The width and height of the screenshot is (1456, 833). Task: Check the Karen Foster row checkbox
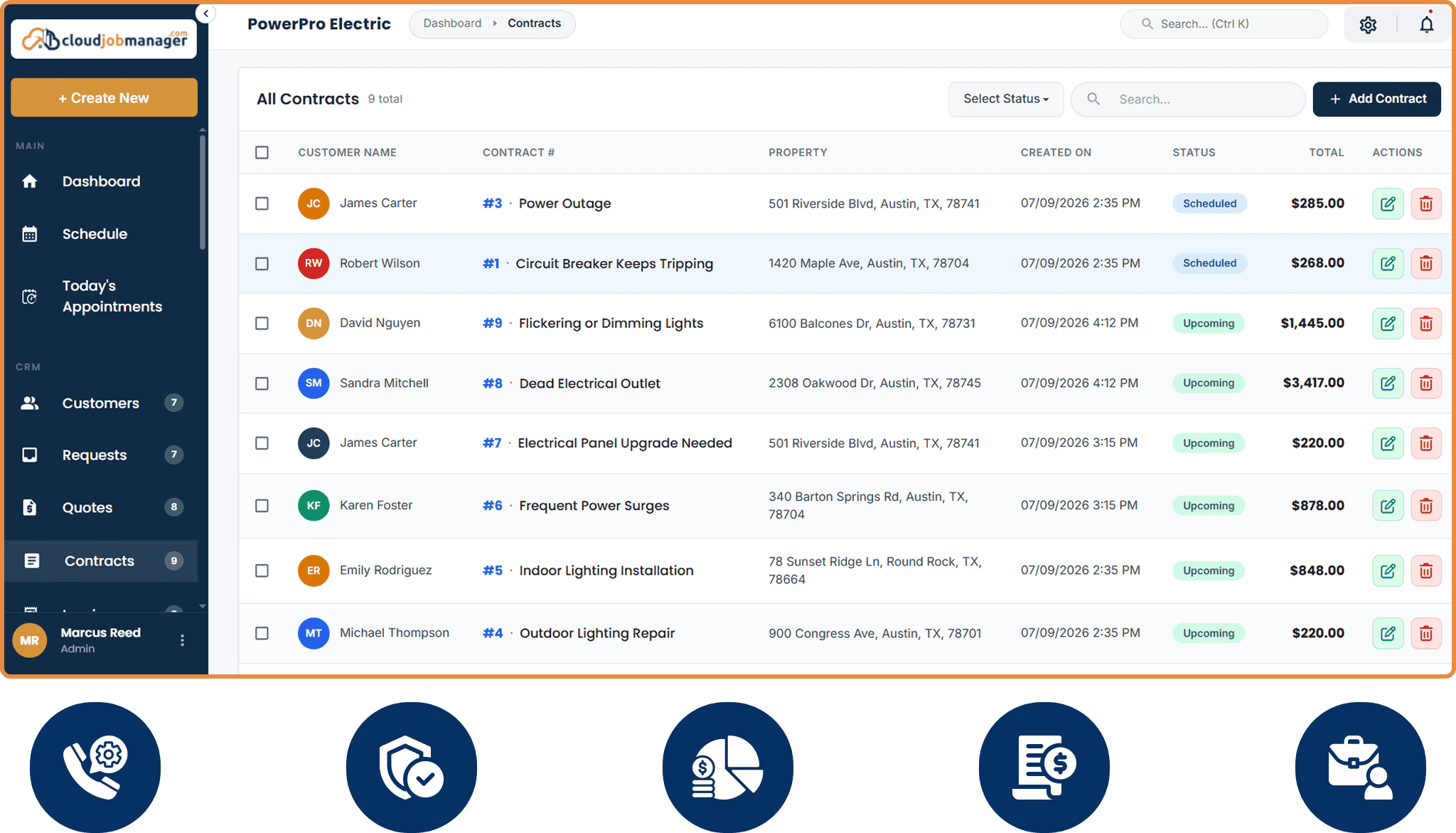pos(262,506)
